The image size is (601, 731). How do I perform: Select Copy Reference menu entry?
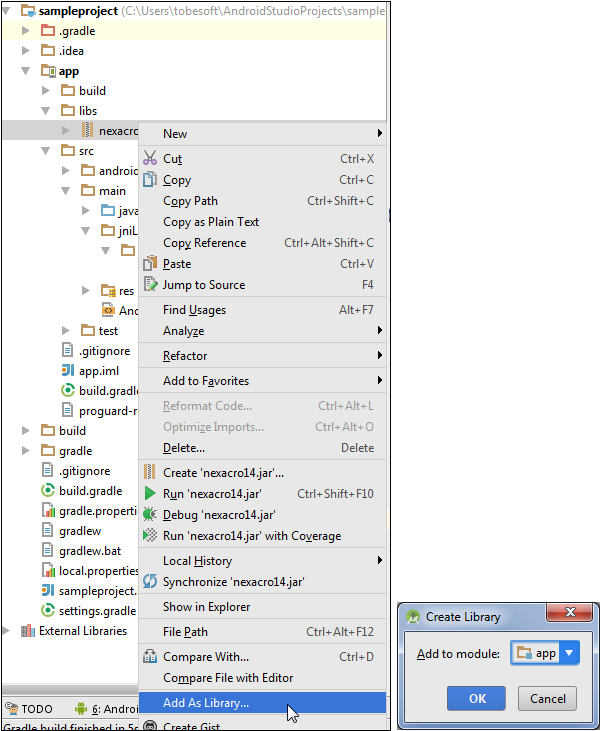[x=262, y=242]
